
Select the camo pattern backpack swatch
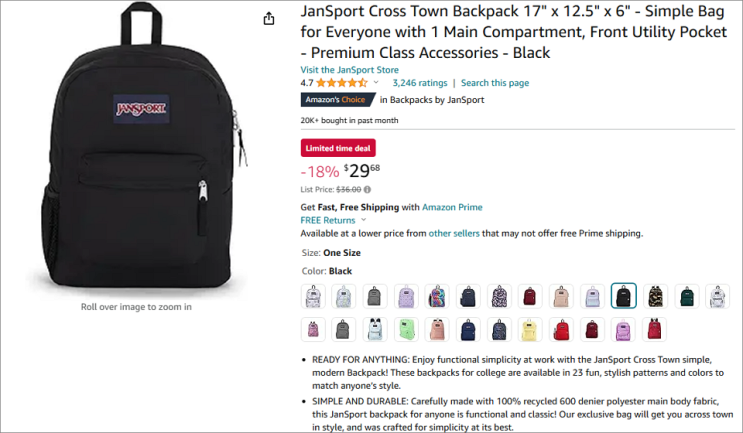(655, 296)
